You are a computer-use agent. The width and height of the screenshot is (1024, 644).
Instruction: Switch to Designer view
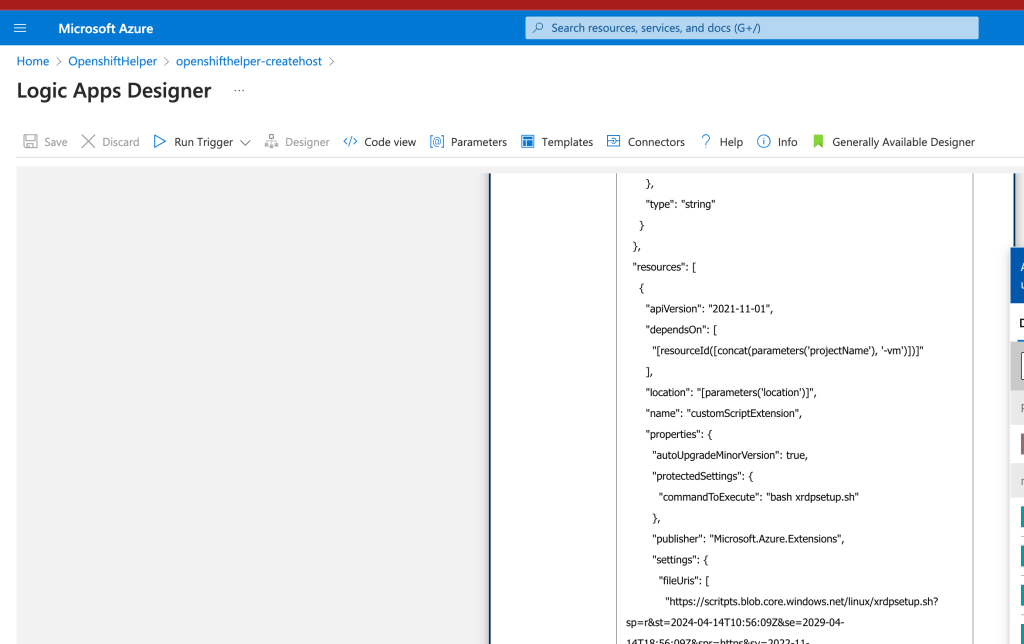307,142
